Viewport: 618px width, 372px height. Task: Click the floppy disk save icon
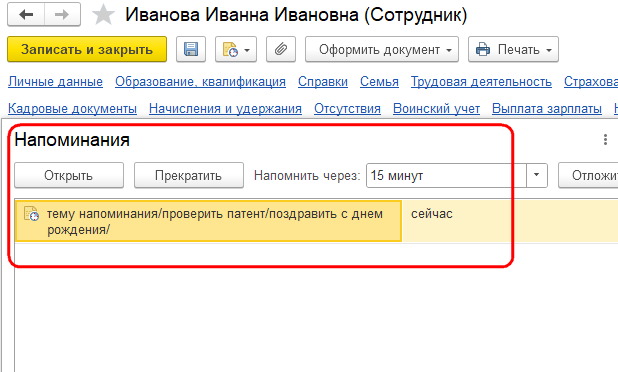[x=191, y=50]
